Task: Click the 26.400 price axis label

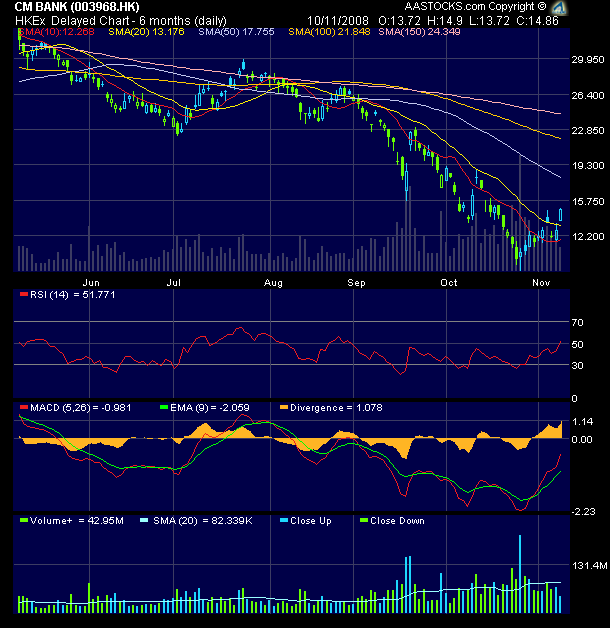Action: tap(588, 95)
